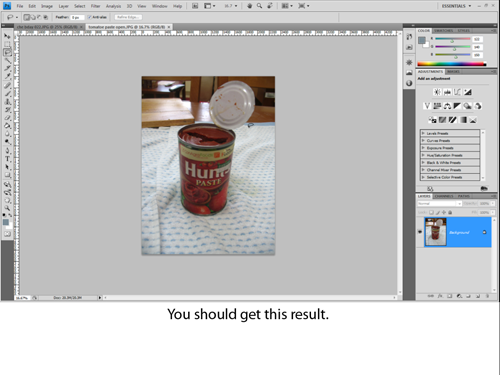Click the R value field in Color panel

(477, 39)
